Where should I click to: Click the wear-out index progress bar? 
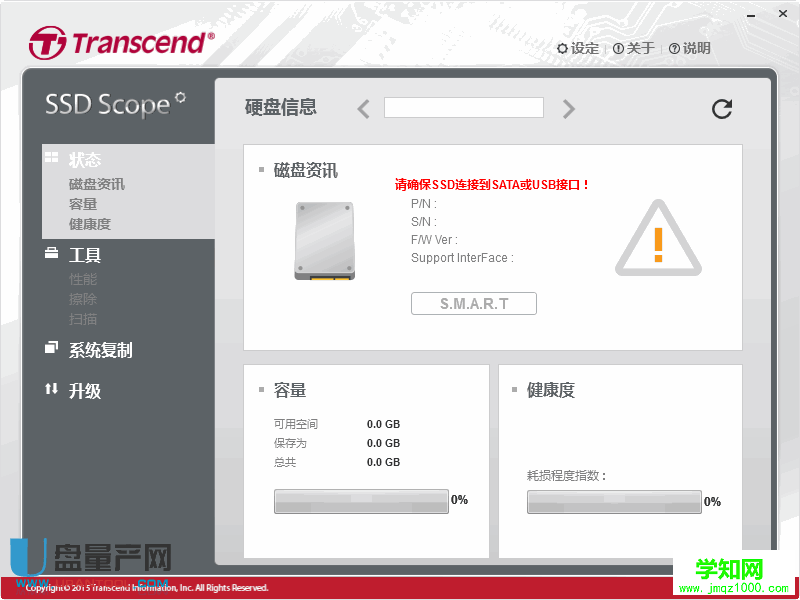614,502
